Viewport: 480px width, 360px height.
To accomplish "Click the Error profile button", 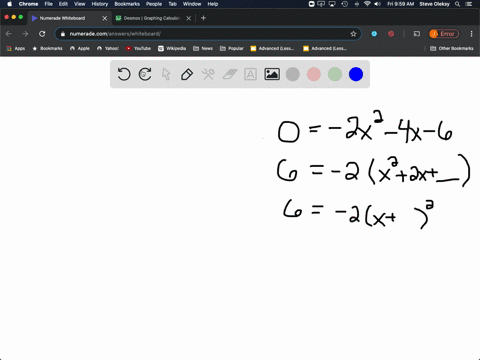I will click(x=444, y=34).
